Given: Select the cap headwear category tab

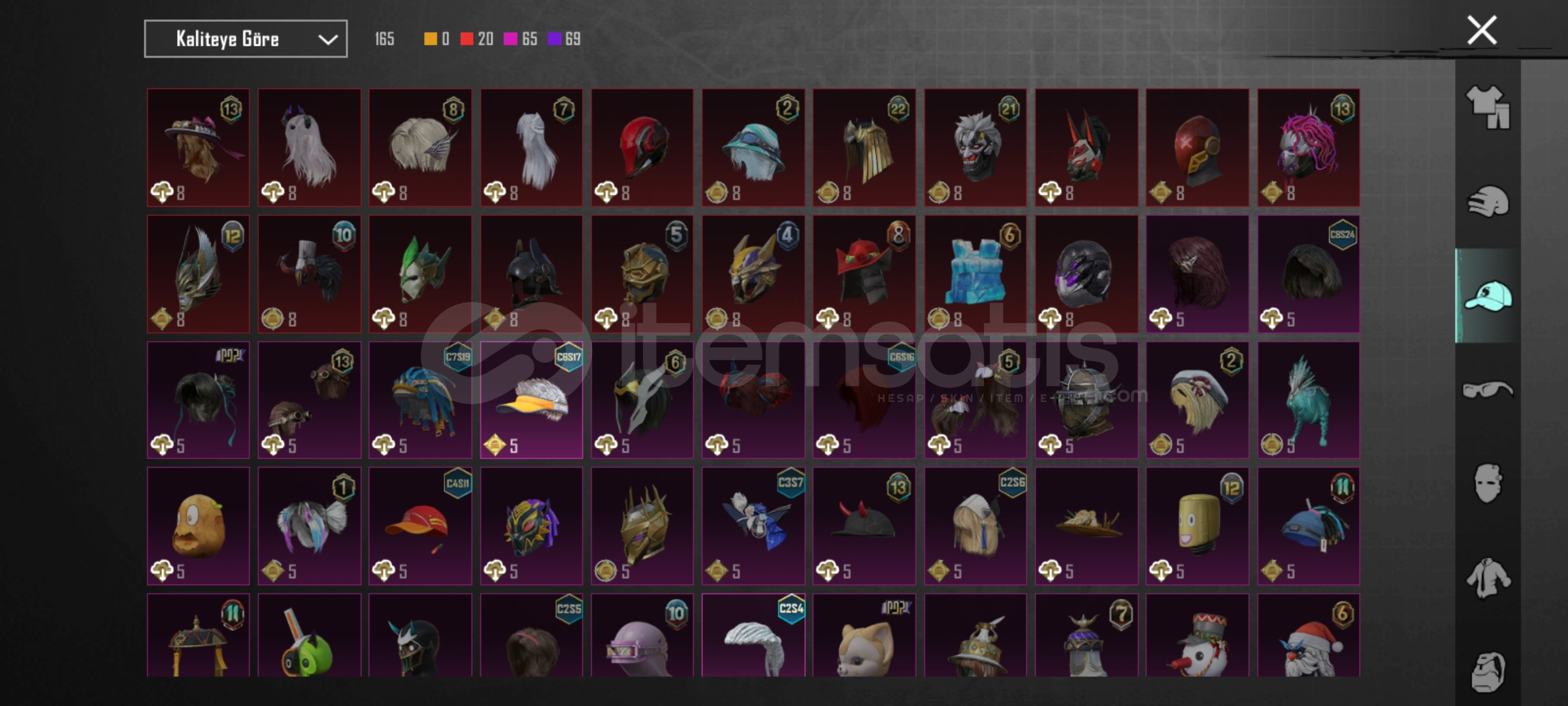Looking at the screenshot, I should click(1488, 295).
